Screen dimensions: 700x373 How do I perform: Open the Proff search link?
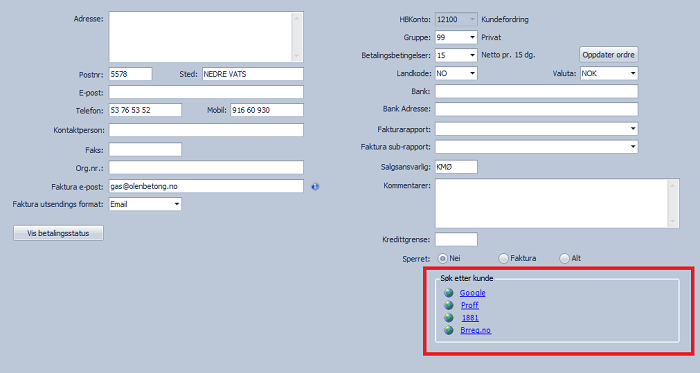(470, 305)
